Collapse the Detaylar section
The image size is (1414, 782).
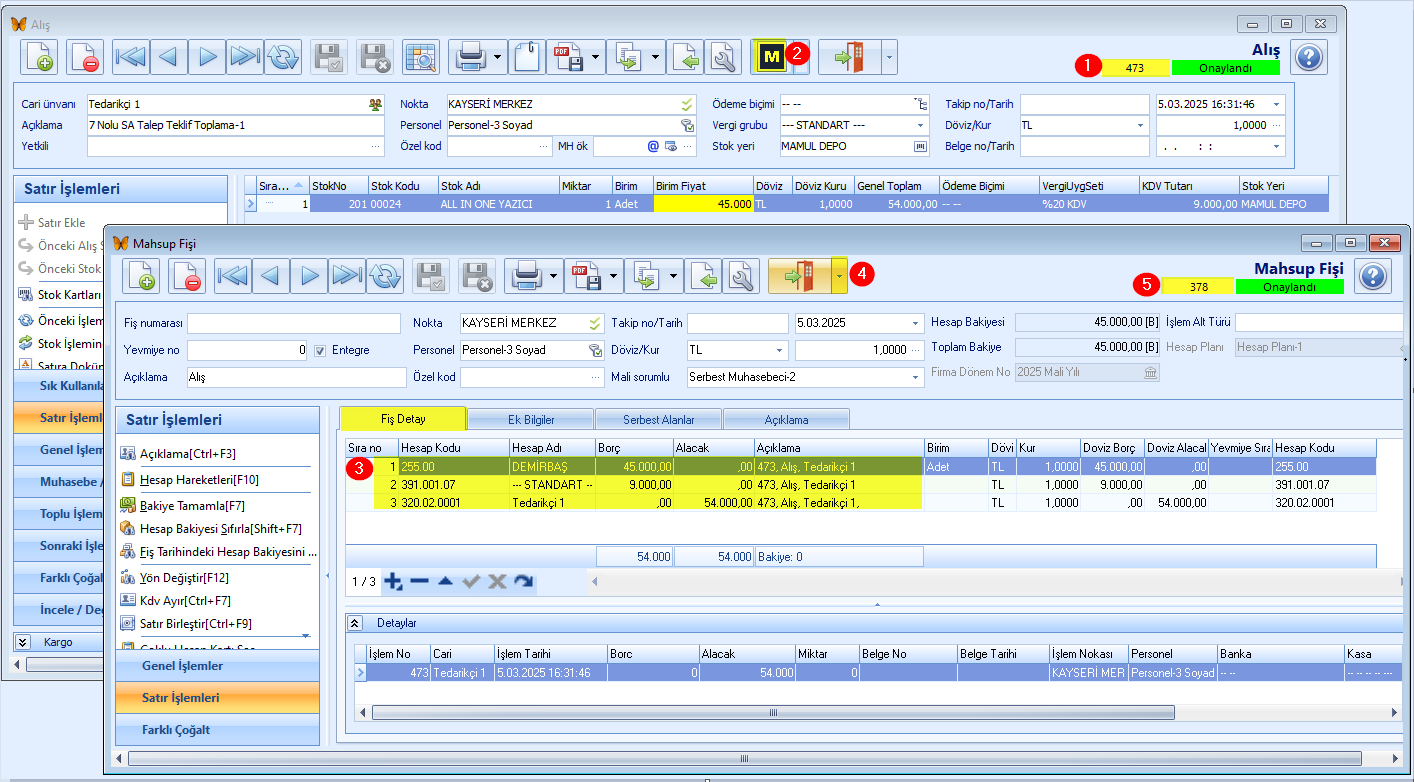click(355, 623)
